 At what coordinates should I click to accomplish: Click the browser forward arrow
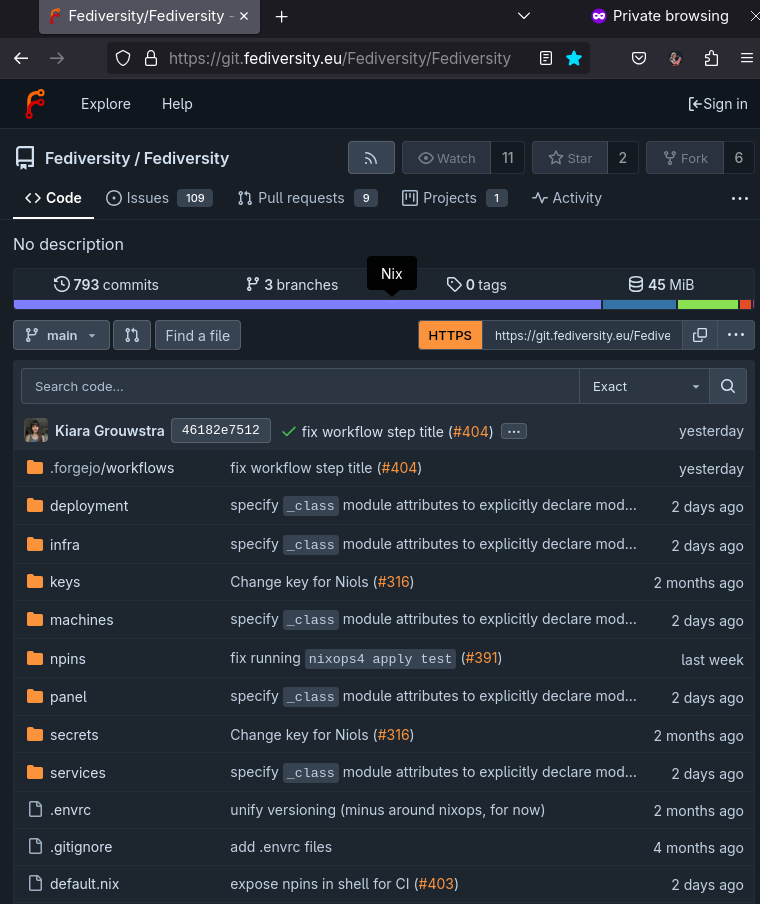57,58
